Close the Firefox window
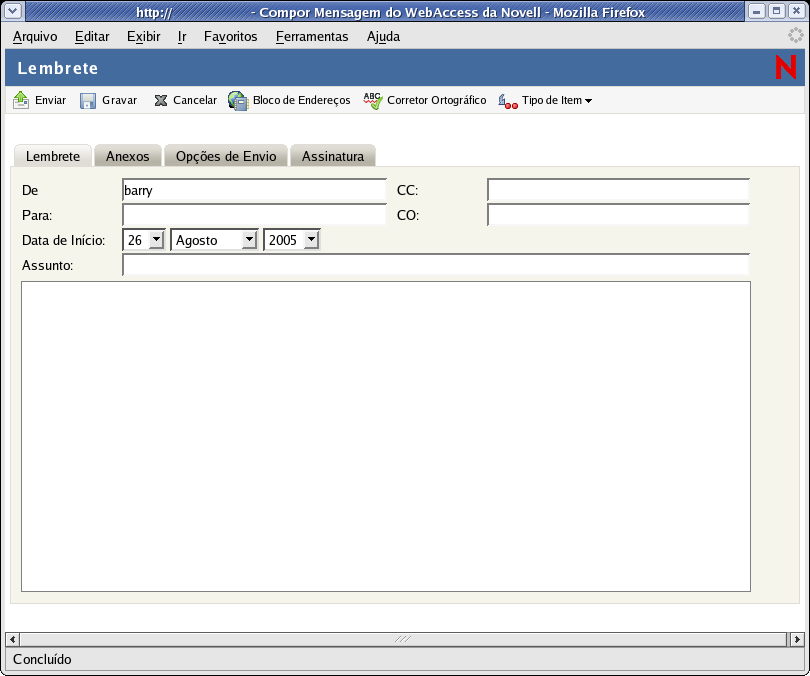The height and width of the screenshot is (676, 810). point(797,11)
